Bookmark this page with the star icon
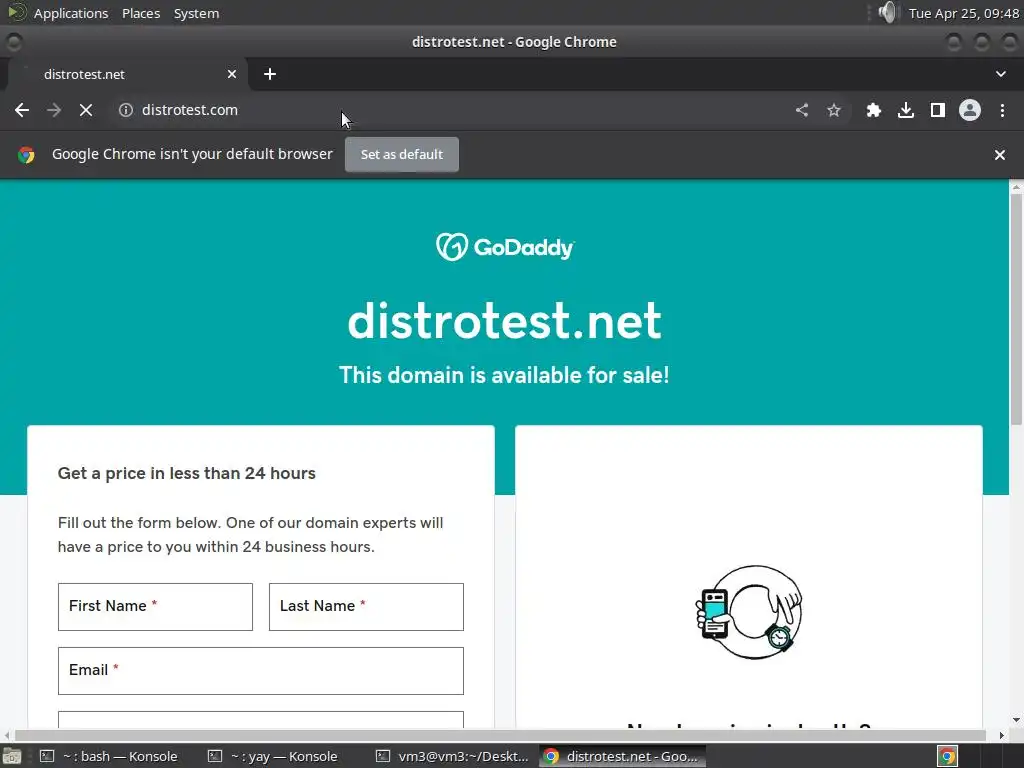This screenshot has height=768, width=1024. [834, 110]
